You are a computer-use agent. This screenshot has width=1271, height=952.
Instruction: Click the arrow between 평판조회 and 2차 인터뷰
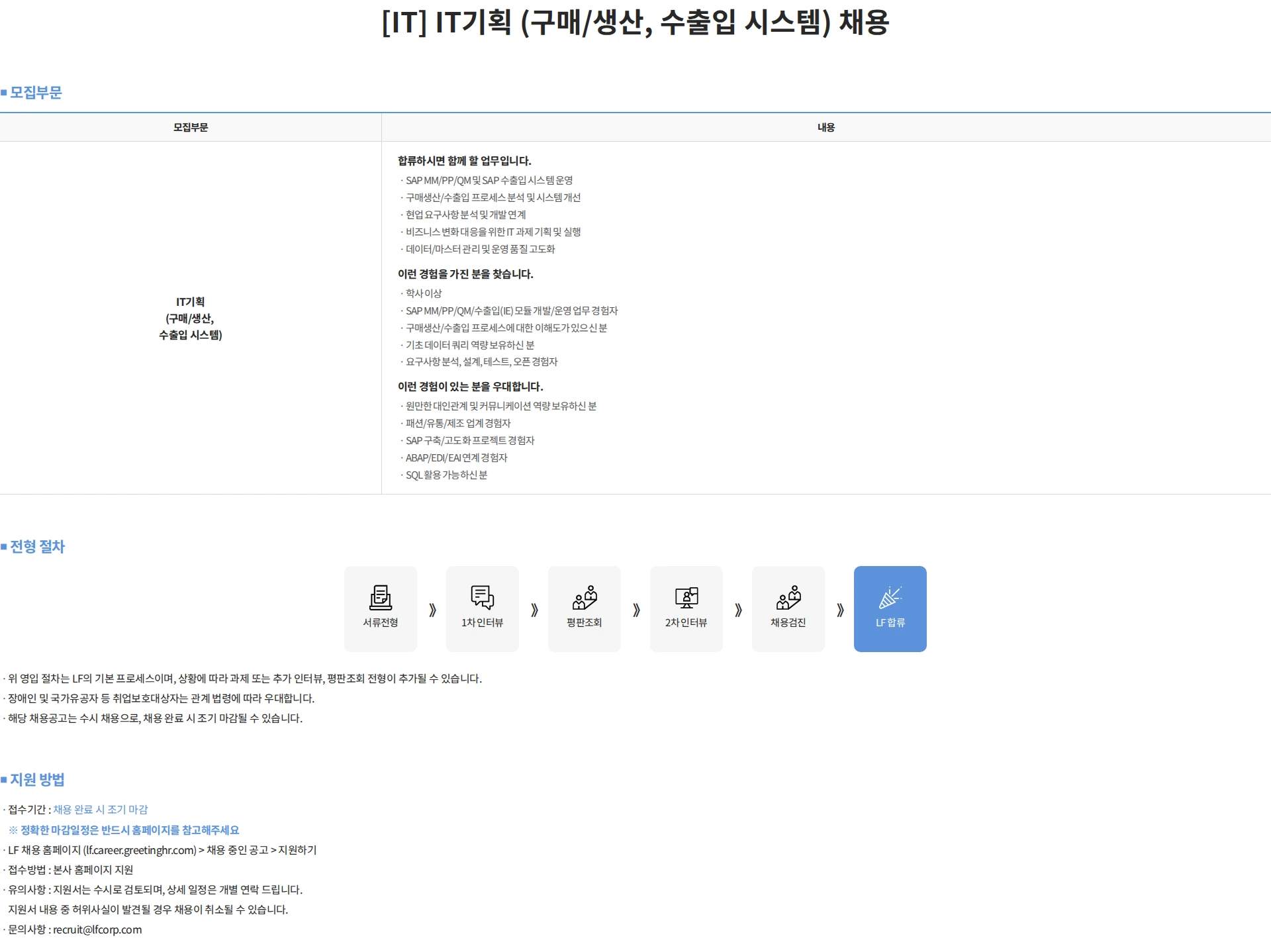click(x=636, y=610)
